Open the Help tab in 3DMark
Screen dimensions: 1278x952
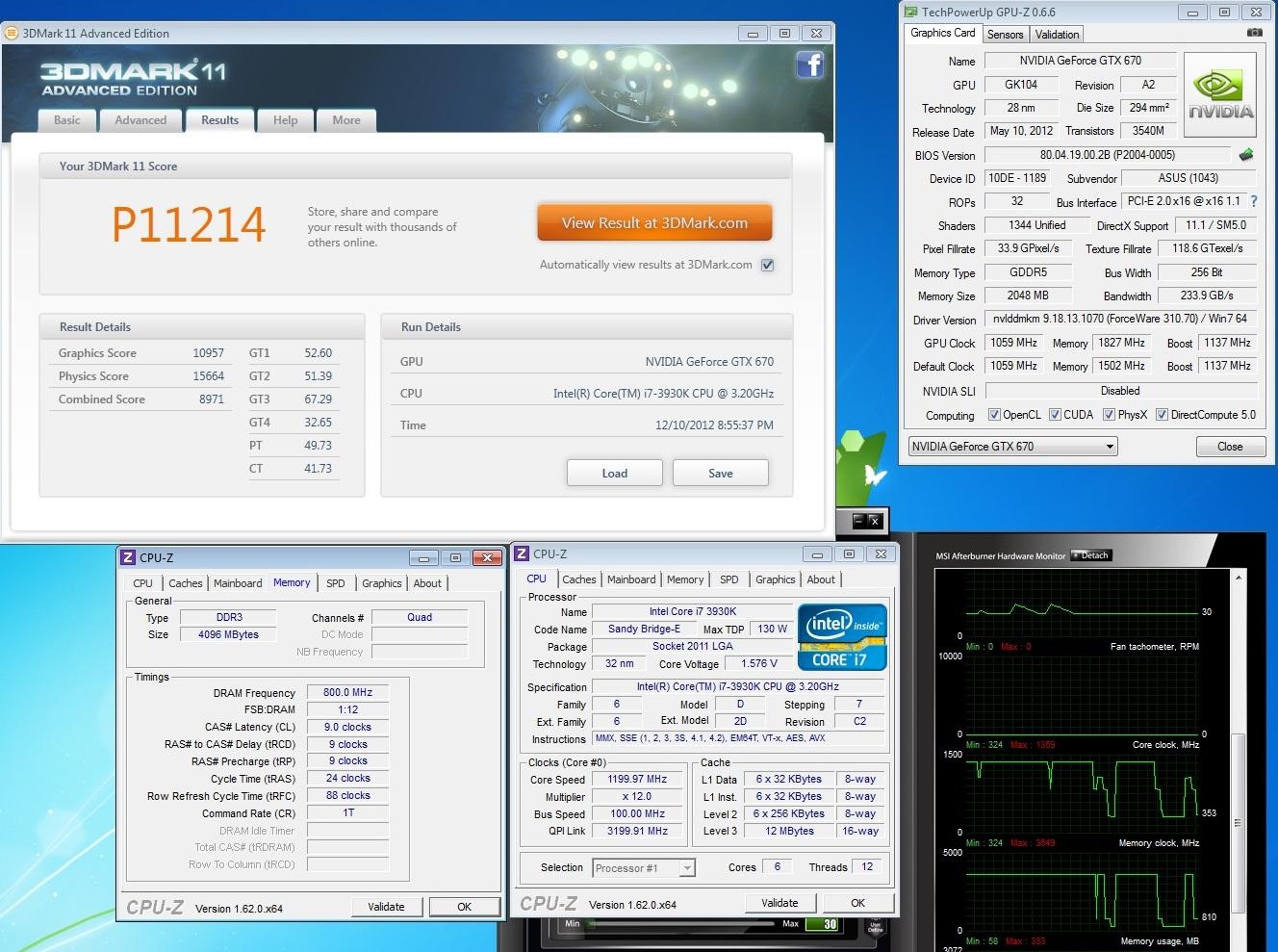pyautogui.click(x=285, y=120)
